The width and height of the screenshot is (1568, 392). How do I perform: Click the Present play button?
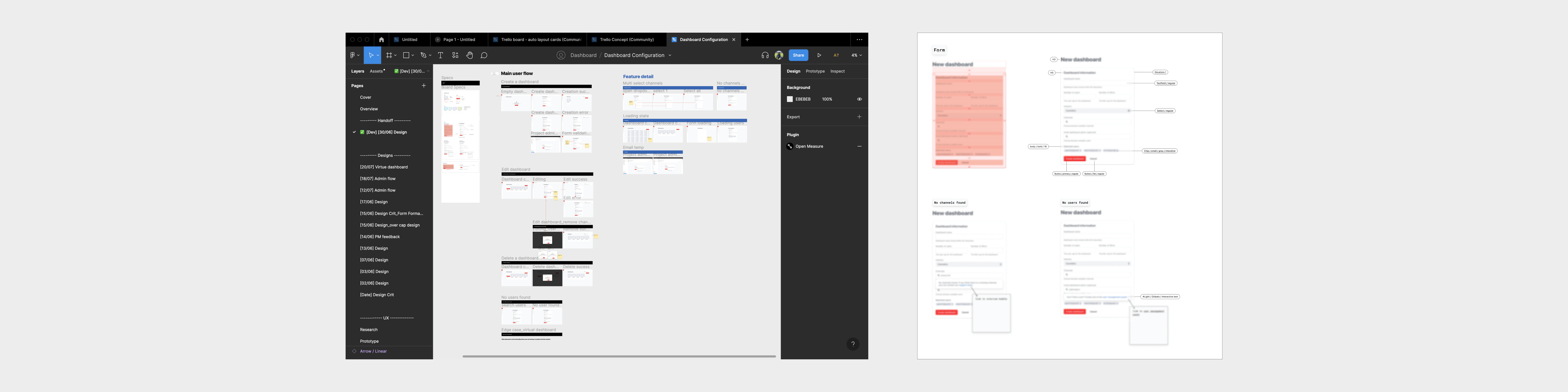819,55
